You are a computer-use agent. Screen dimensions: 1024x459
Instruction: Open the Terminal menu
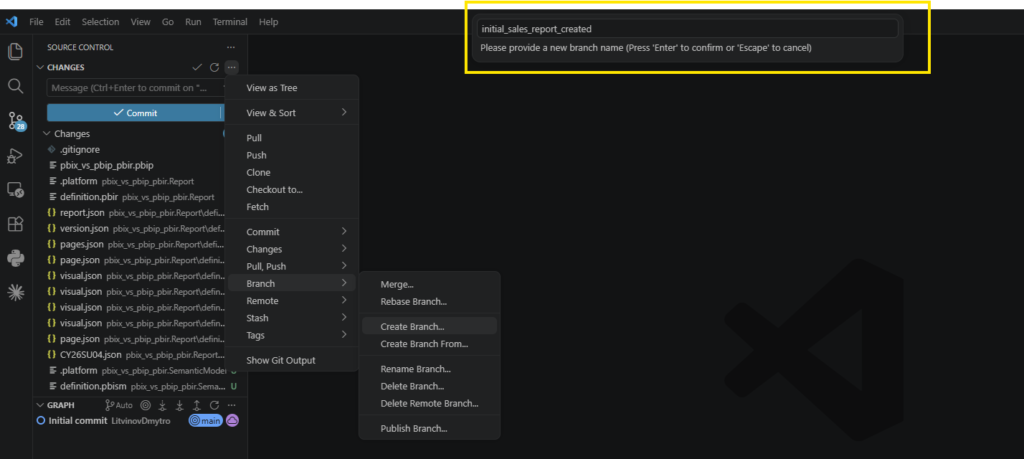tap(230, 22)
